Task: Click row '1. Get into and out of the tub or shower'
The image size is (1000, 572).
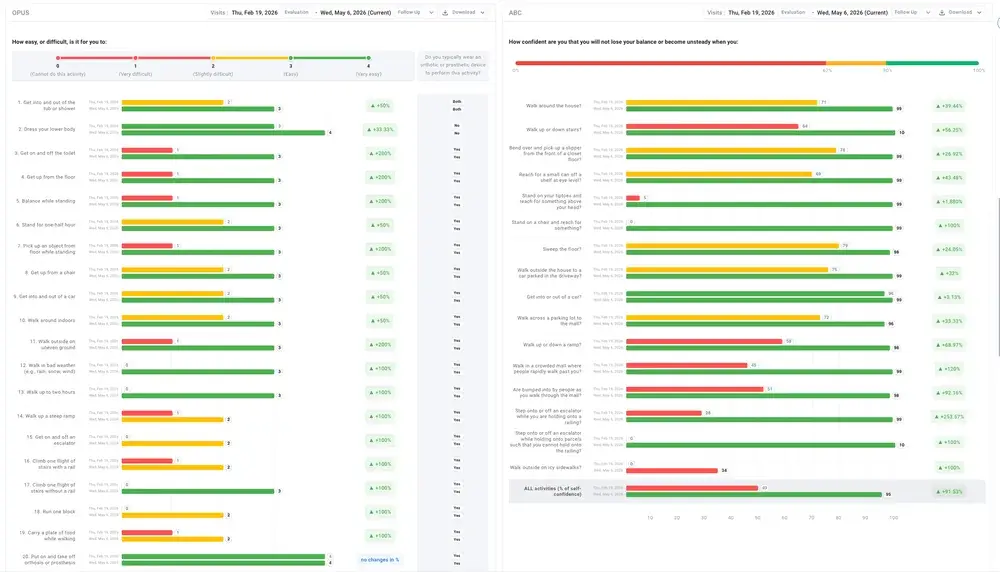Action: pyautogui.click(x=46, y=105)
